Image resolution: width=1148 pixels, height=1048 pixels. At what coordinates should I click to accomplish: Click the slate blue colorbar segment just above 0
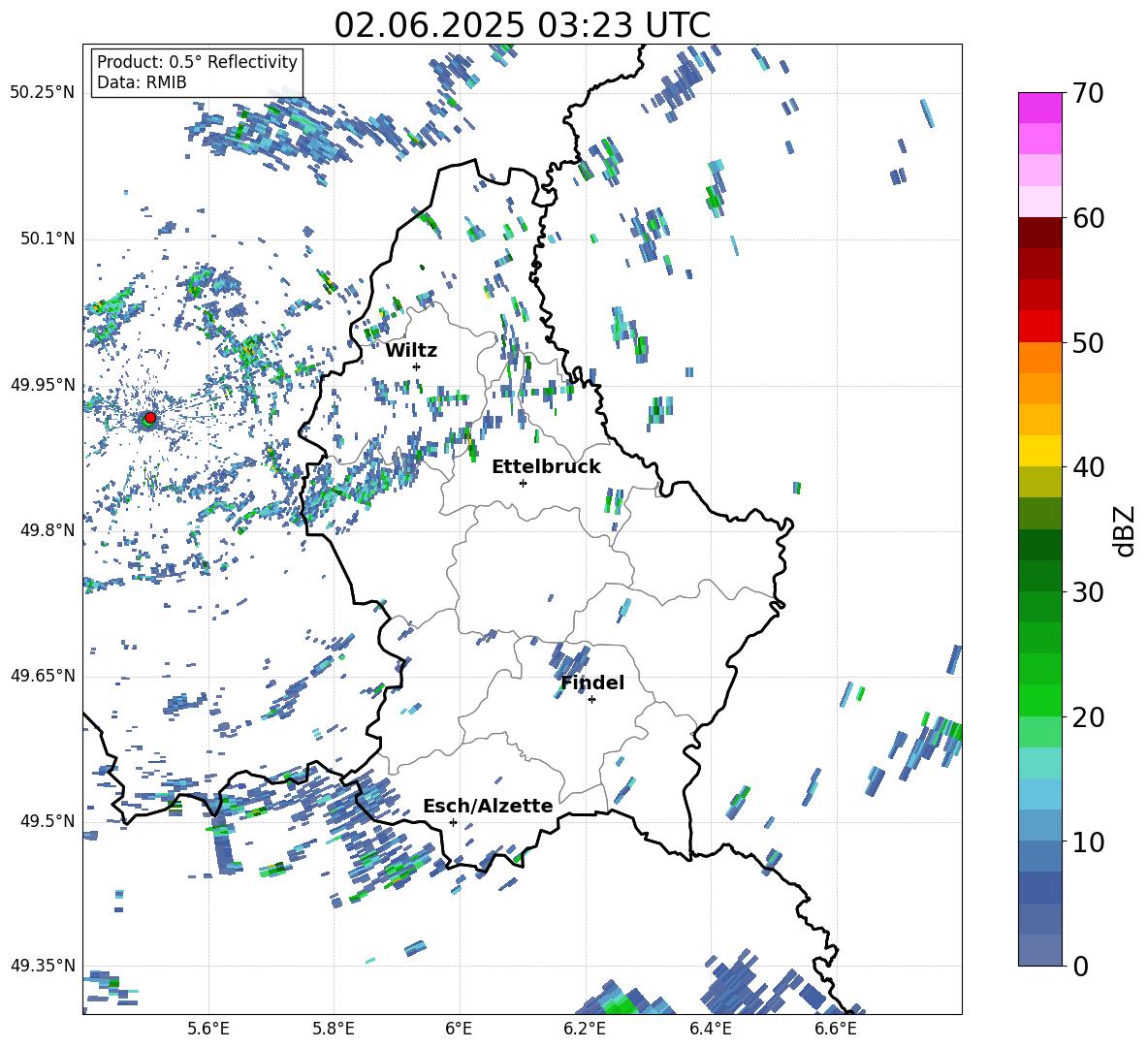1039,950
